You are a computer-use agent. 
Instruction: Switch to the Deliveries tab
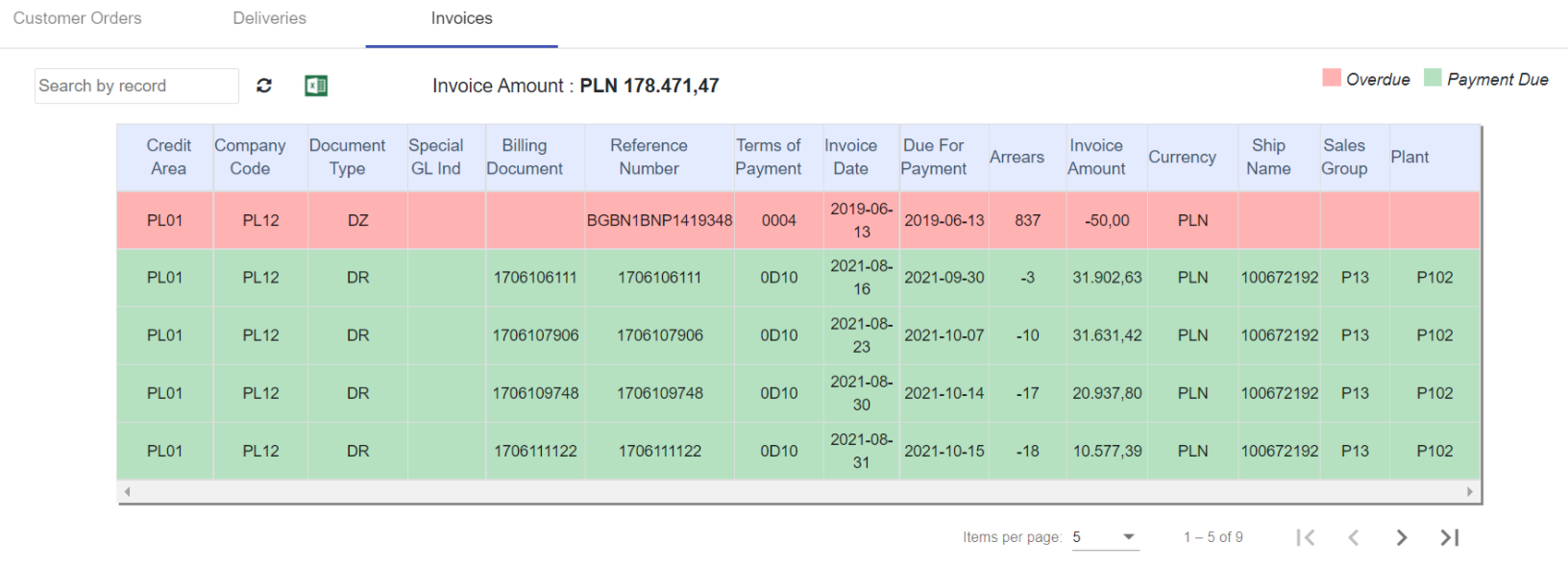coord(270,18)
